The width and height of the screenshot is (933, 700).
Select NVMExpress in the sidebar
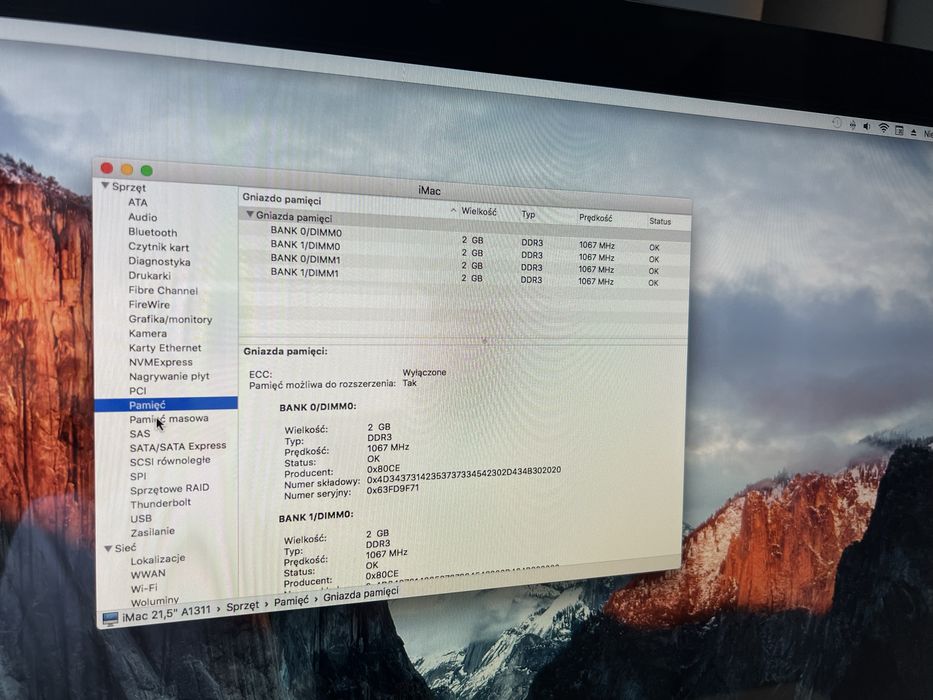point(161,362)
